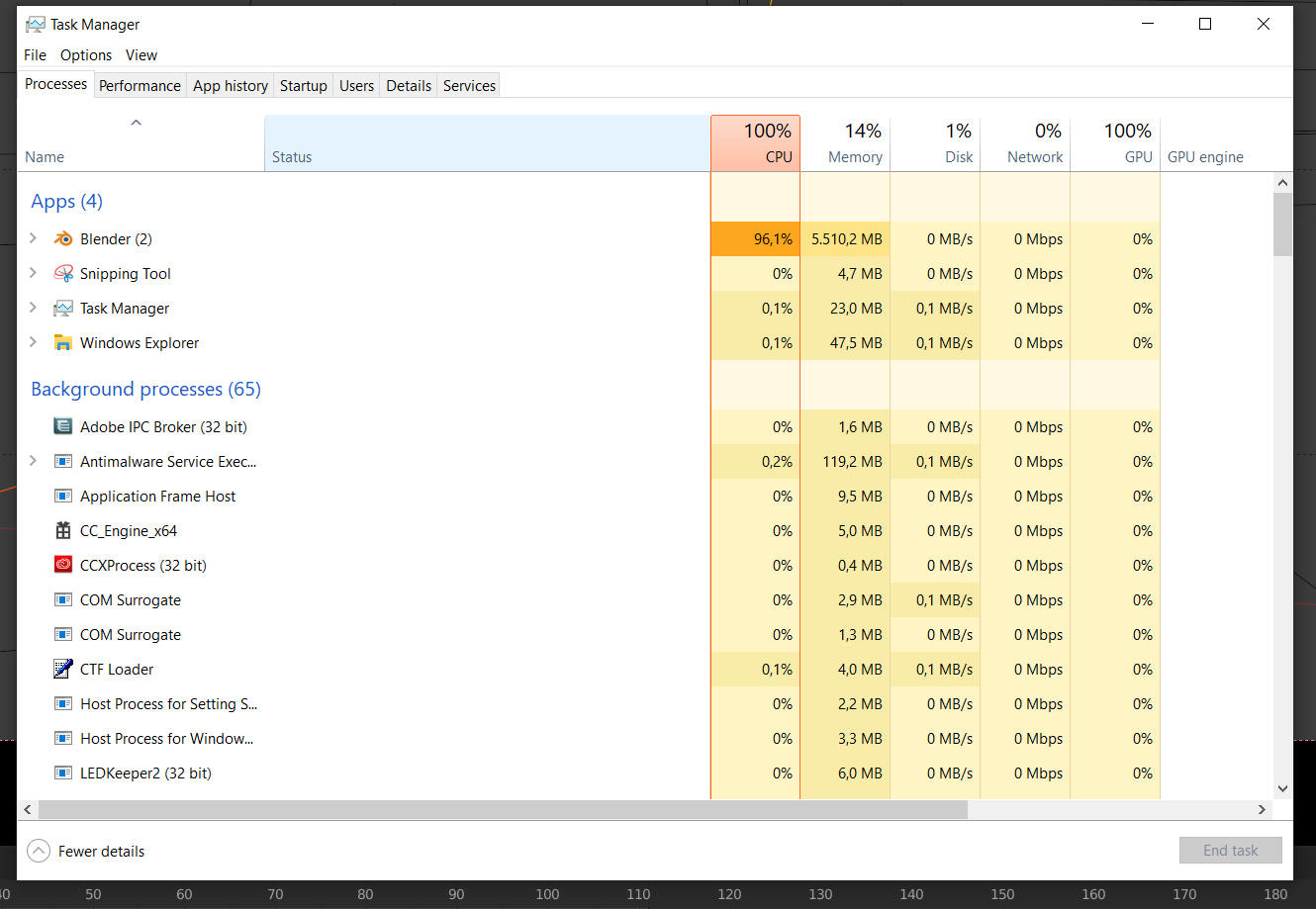
Task: Click the Background processes (65) heading
Action: pos(145,389)
